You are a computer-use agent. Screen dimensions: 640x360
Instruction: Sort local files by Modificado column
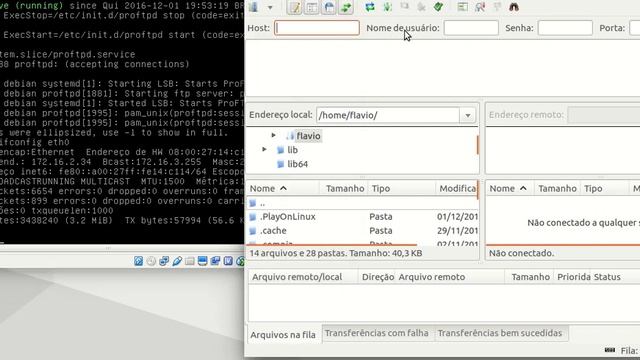(x=456, y=188)
